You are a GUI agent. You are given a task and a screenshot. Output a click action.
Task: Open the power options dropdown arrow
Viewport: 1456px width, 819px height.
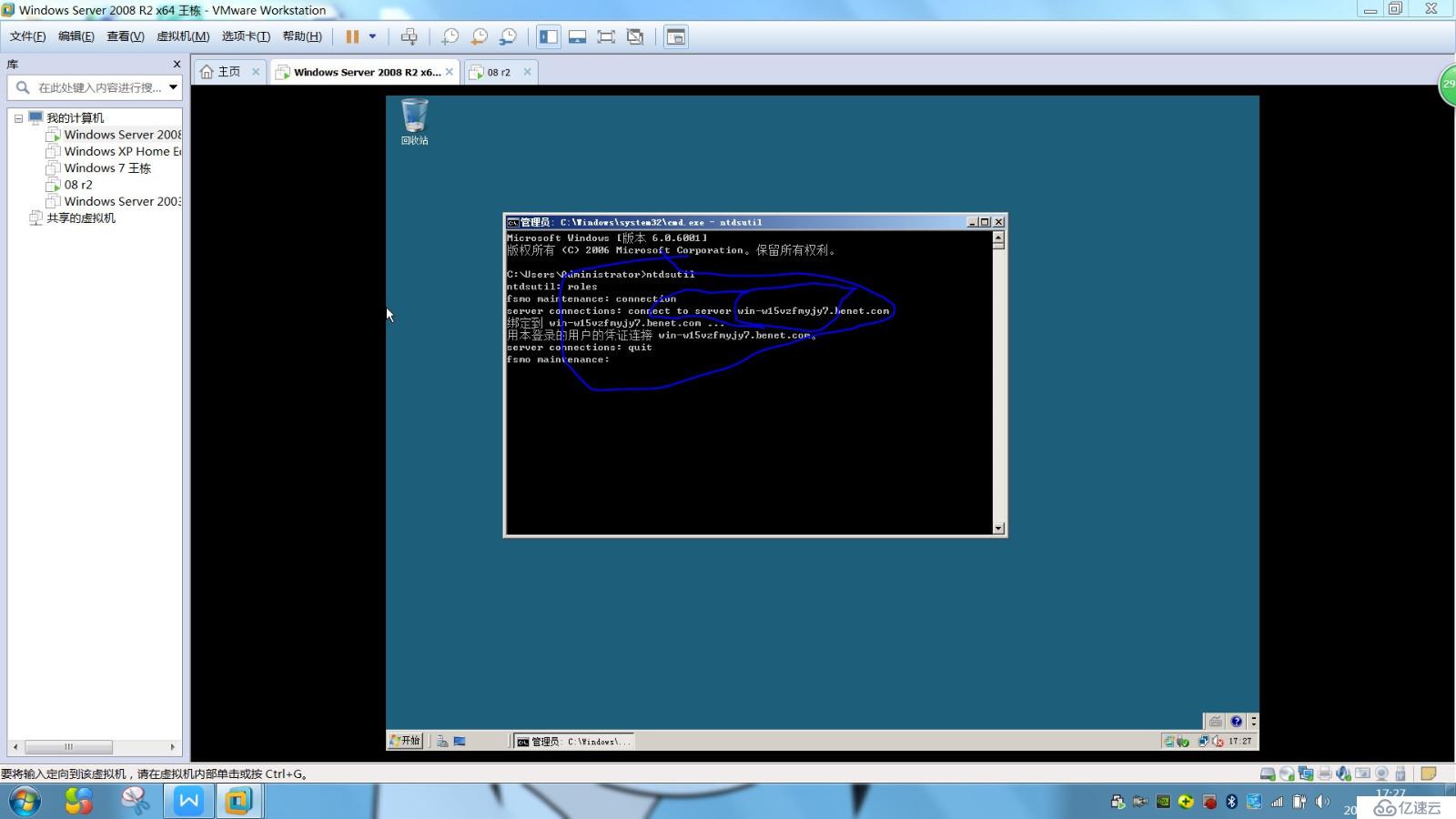click(x=372, y=36)
